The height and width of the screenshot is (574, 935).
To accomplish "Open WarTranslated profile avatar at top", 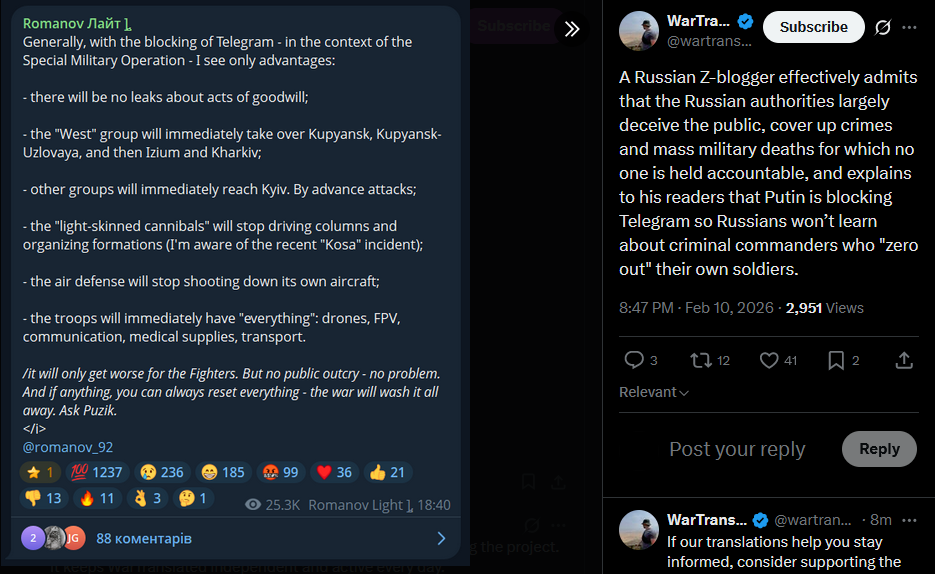I will click(639, 30).
